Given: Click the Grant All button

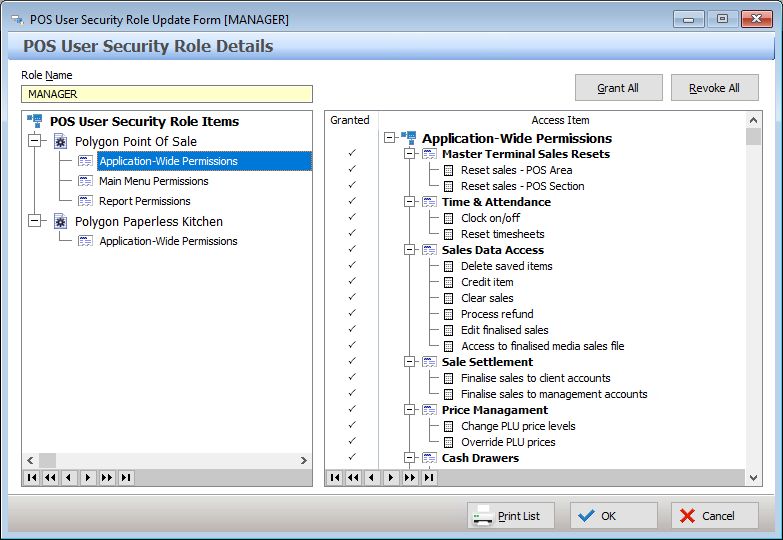Looking at the screenshot, I should click(619, 88).
